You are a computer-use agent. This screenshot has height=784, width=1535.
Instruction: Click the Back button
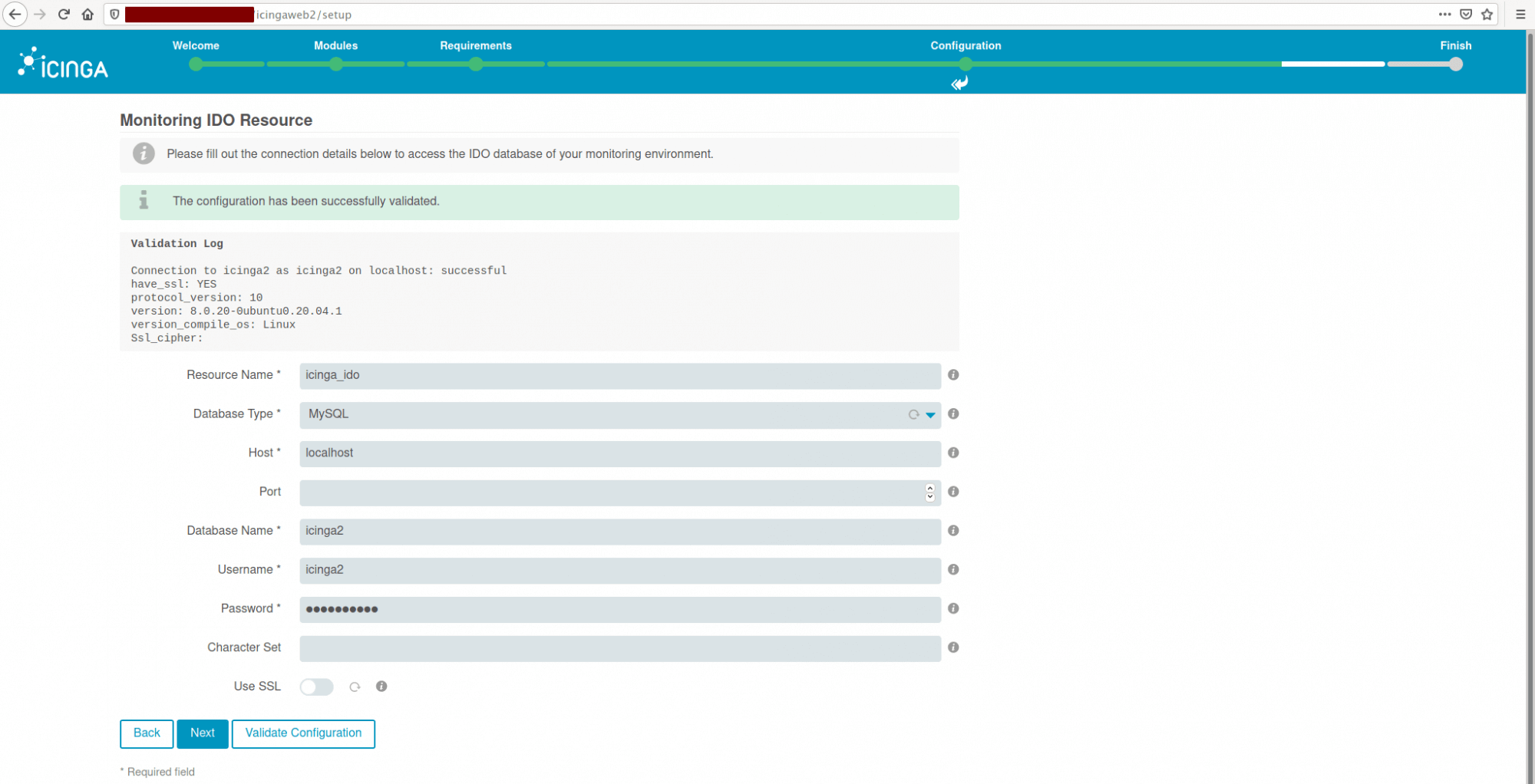point(147,734)
